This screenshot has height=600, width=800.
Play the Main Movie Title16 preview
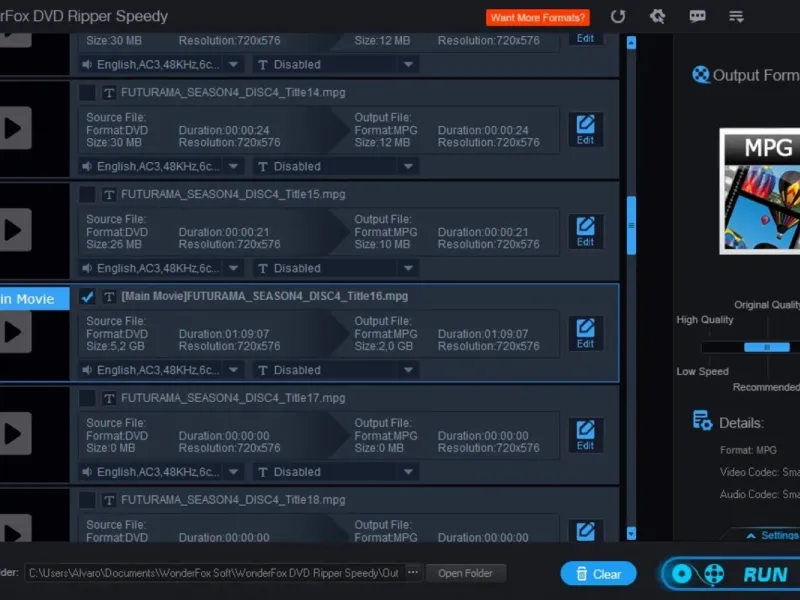point(14,332)
